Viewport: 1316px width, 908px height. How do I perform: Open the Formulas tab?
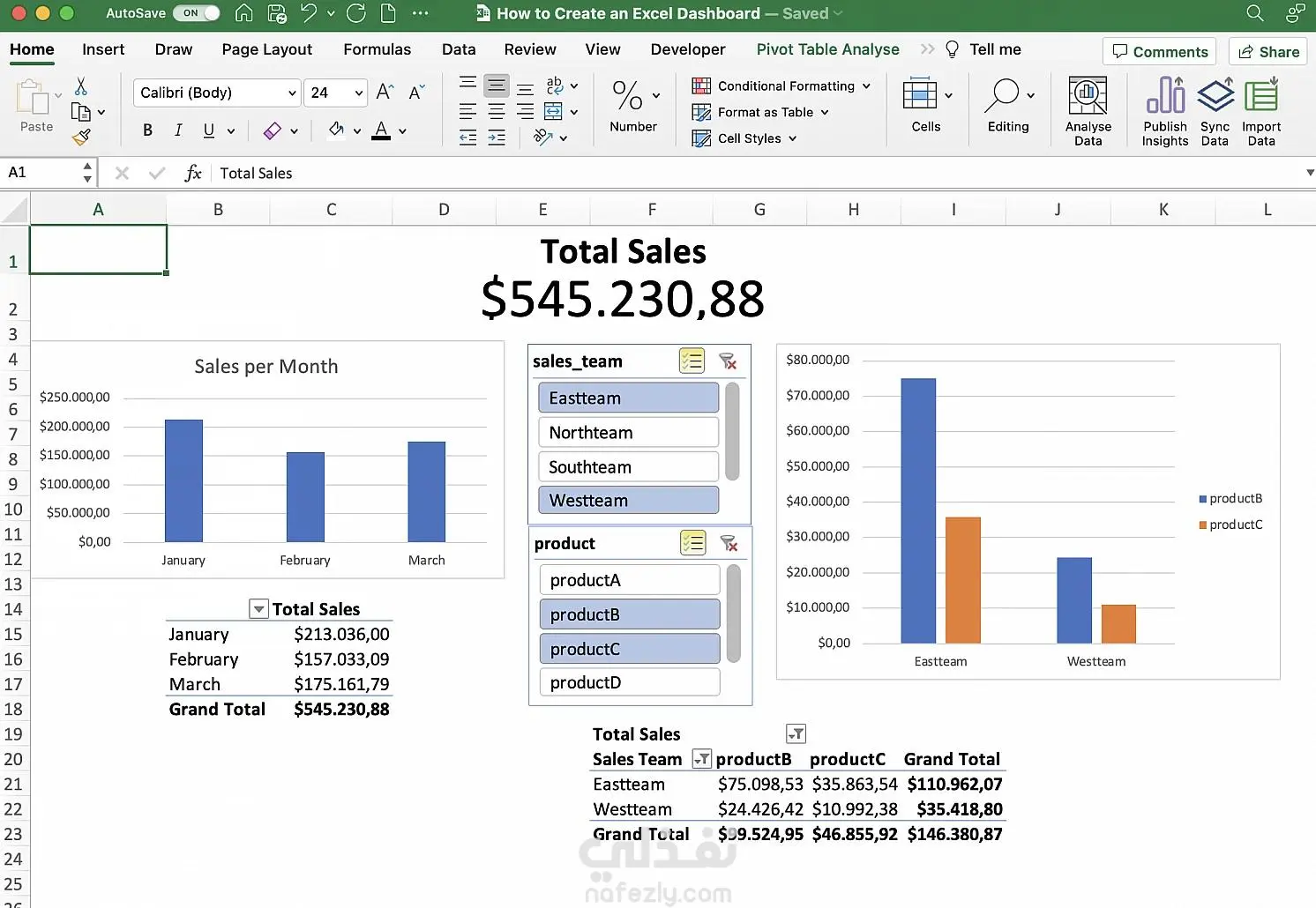[378, 49]
